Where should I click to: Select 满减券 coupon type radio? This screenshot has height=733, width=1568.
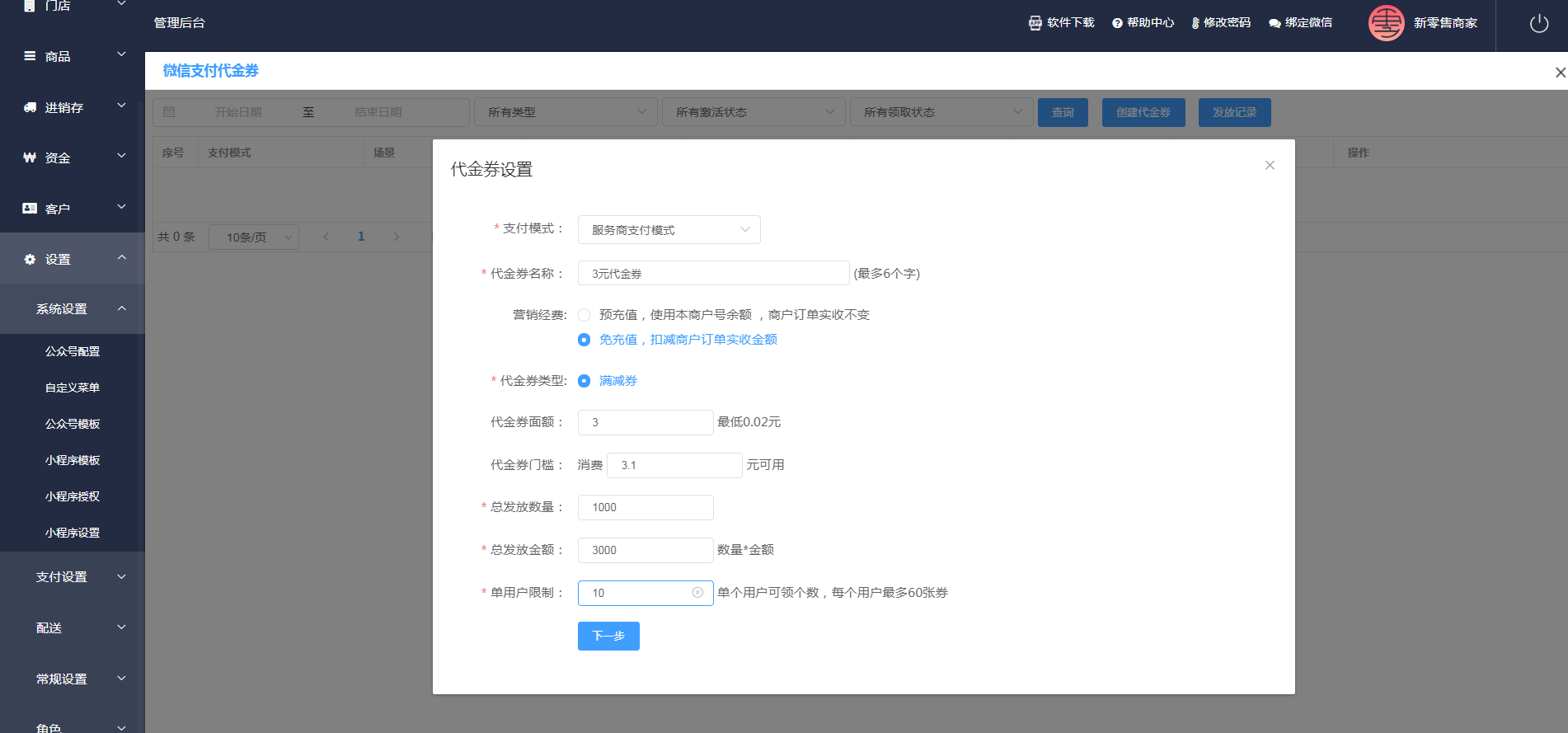[x=584, y=381]
